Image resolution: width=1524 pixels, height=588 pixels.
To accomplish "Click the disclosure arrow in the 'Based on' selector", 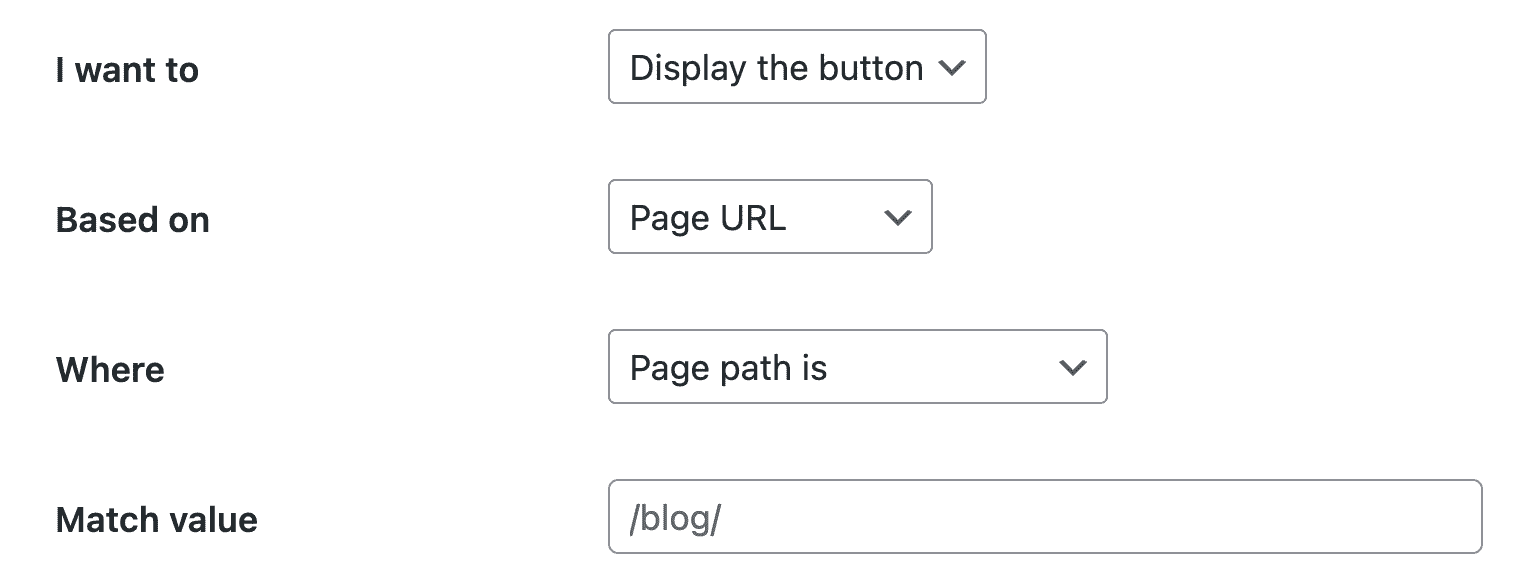I will pyautogui.click(x=897, y=217).
